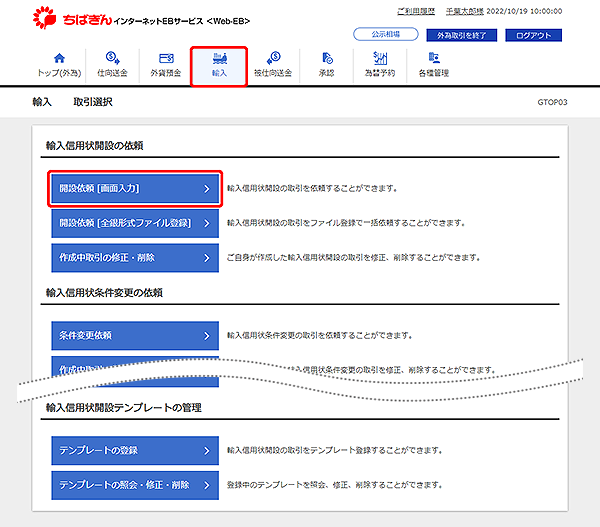Image resolution: width=600 pixels, height=527 pixels.
Task: Click the arrow on テンプレートの登録
Action: (x=207, y=450)
